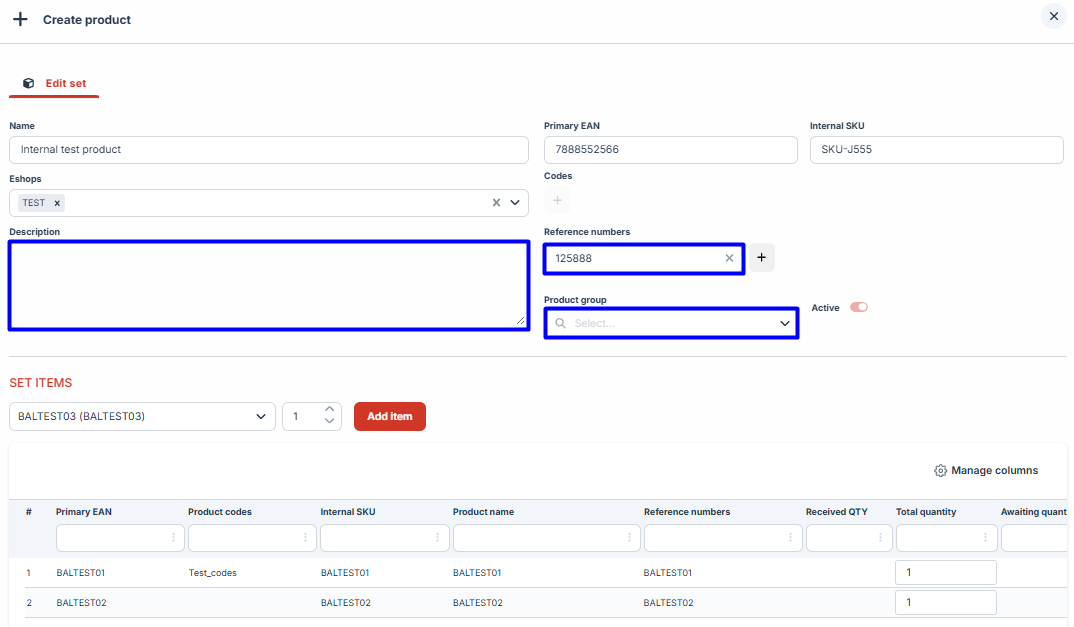Open Primary EAN column filter menu

click(x=174, y=538)
